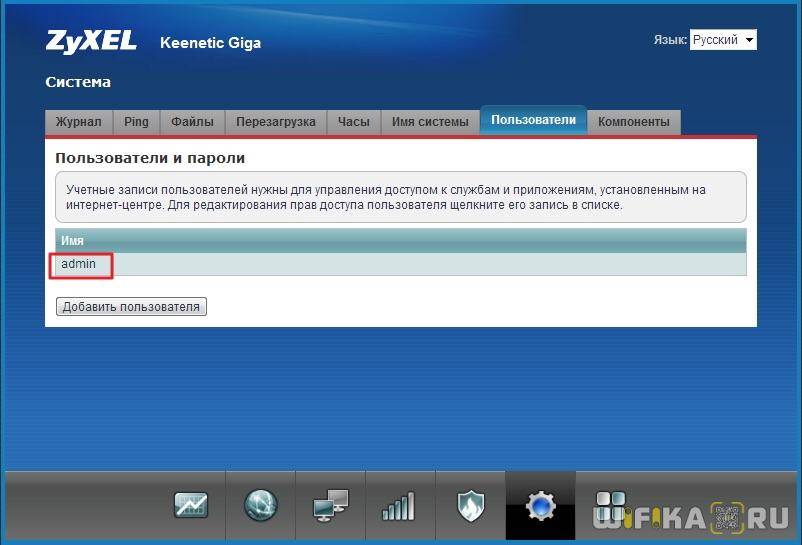Open Internet settings via globe icon
The height and width of the screenshot is (545, 802).
pos(260,506)
